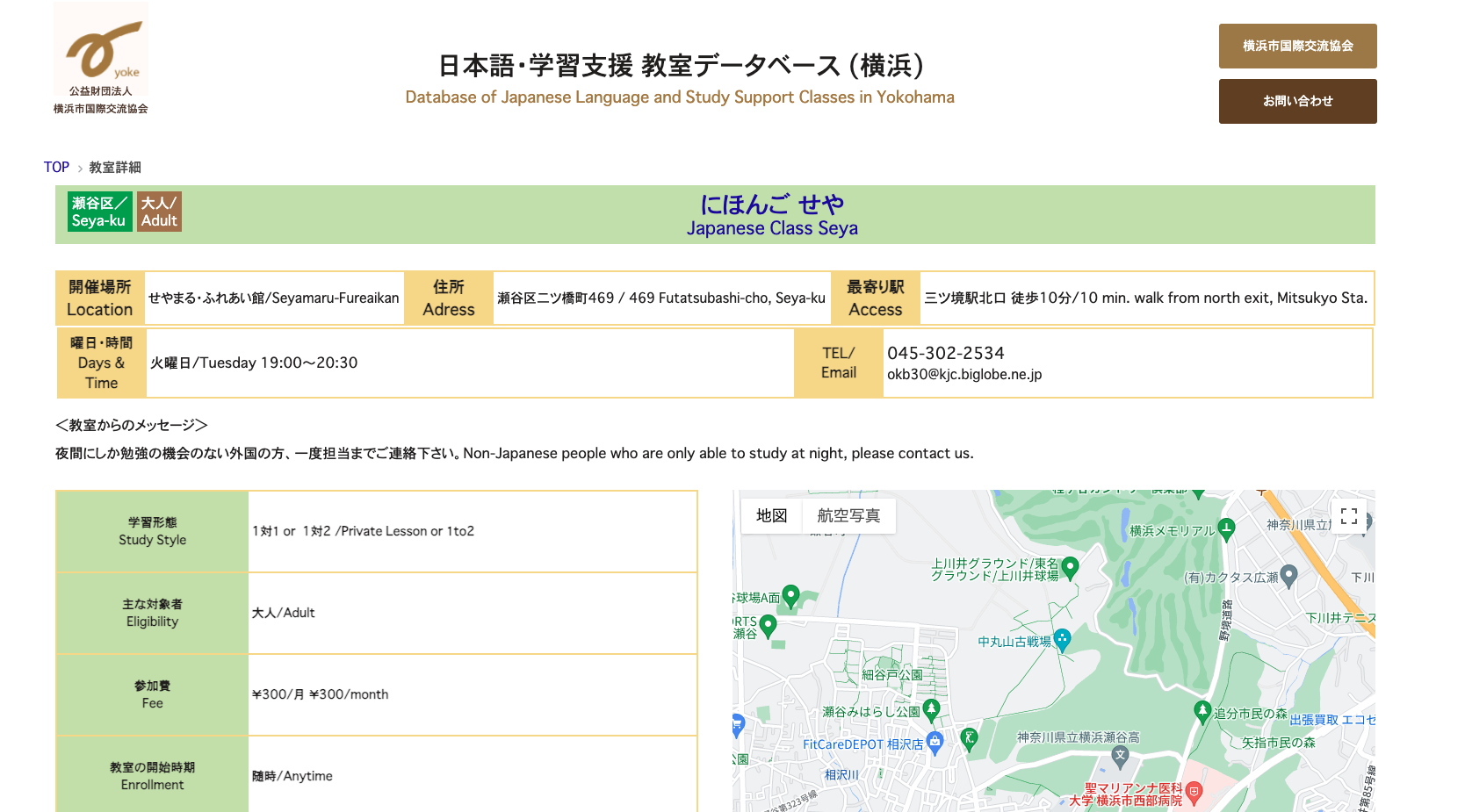Click the school icon for 神奈川県立横浜瀬谷高
This screenshot has height=812, width=1465.
(x=1122, y=752)
